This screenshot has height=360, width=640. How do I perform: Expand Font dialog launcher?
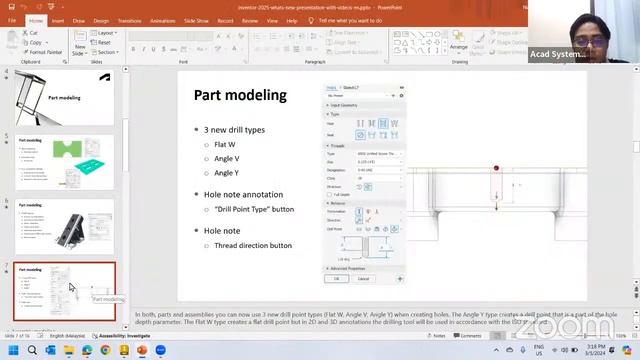tap(245, 62)
